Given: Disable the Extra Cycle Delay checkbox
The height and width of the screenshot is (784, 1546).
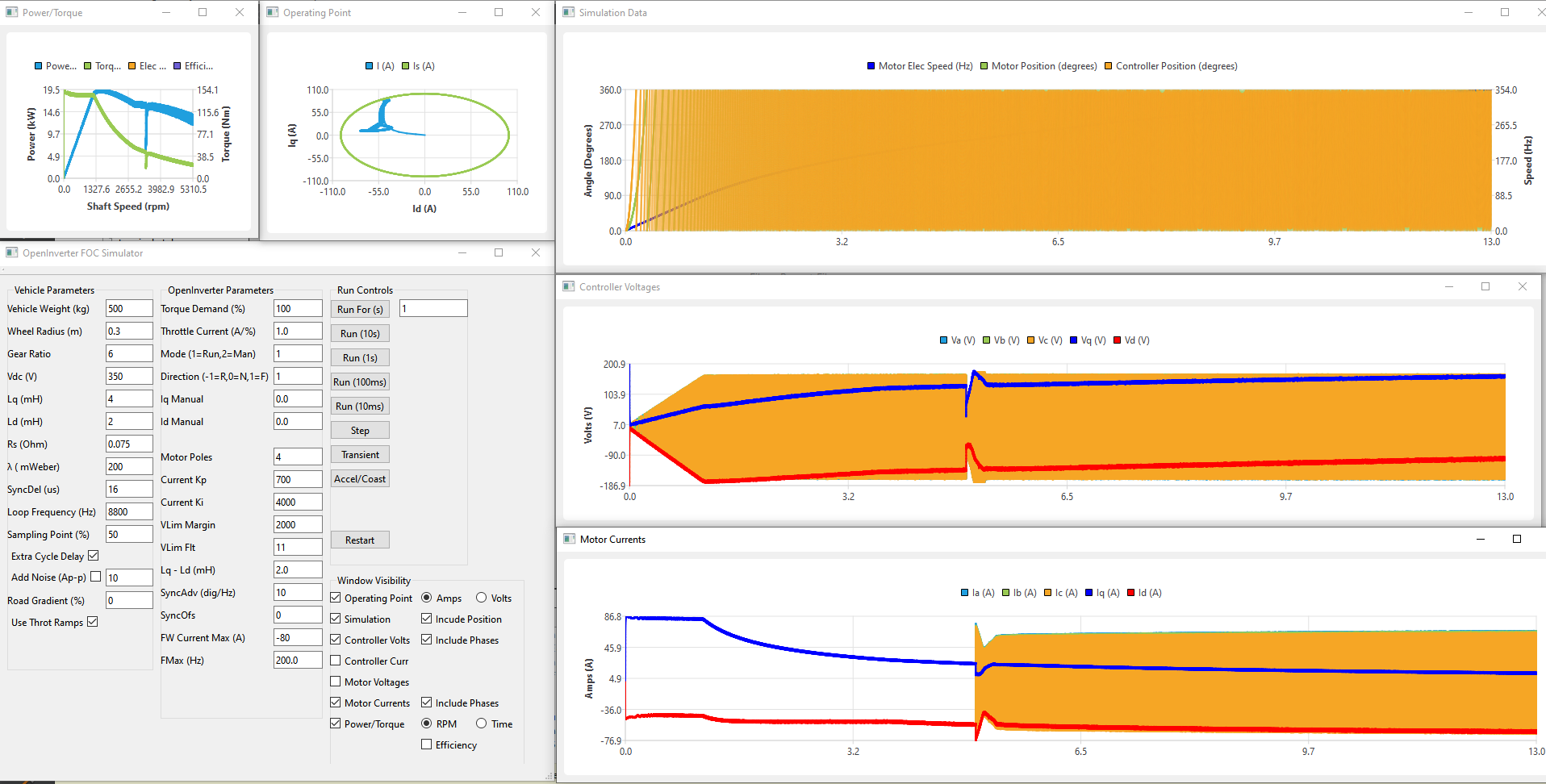Looking at the screenshot, I should pyautogui.click(x=94, y=556).
